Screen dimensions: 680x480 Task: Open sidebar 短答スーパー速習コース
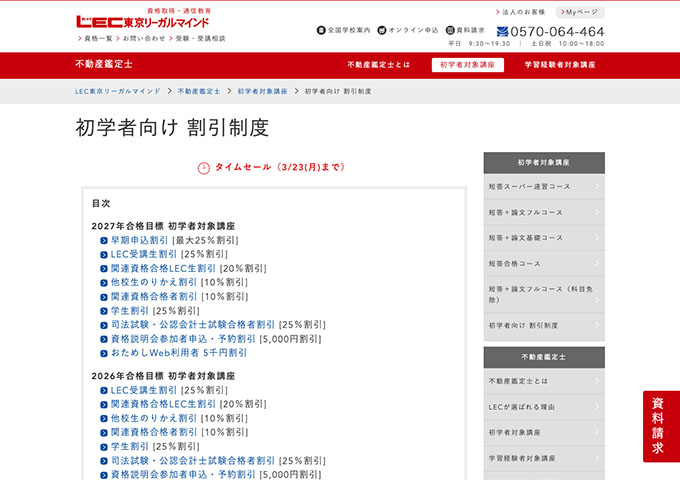click(544, 186)
